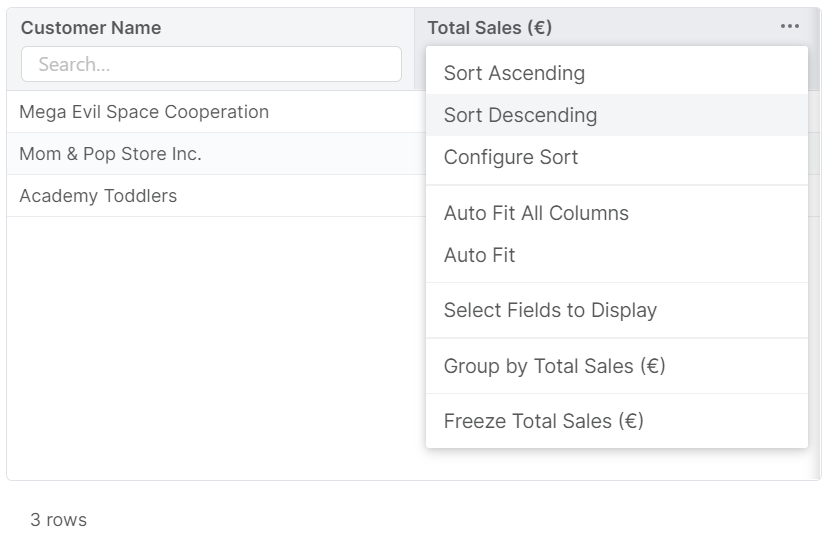Click the Total Sales (€) column header label
Image resolution: width=834 pixels, height=544 pixels.
489,28
